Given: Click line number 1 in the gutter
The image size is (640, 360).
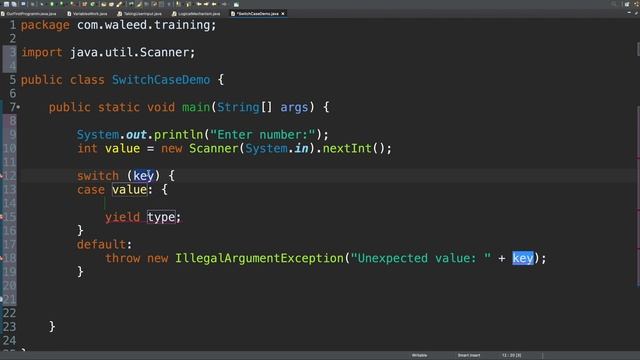Looking at the screenshot, I should point(13,25).
